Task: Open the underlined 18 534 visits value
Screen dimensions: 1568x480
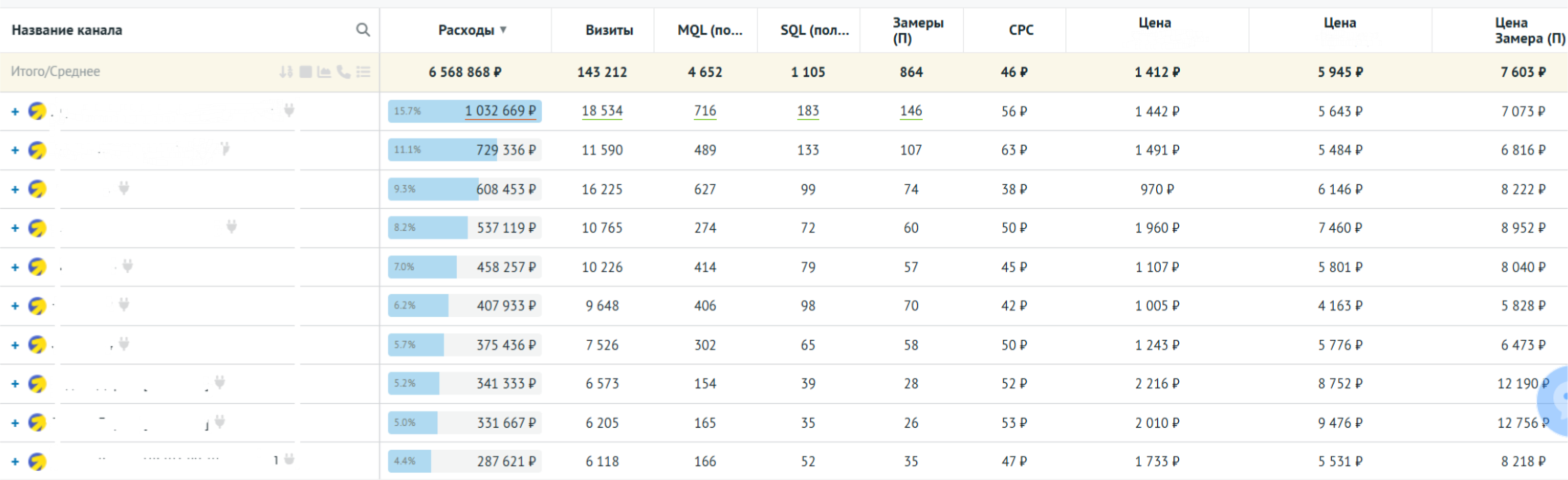Action: [x=602, y=111]
